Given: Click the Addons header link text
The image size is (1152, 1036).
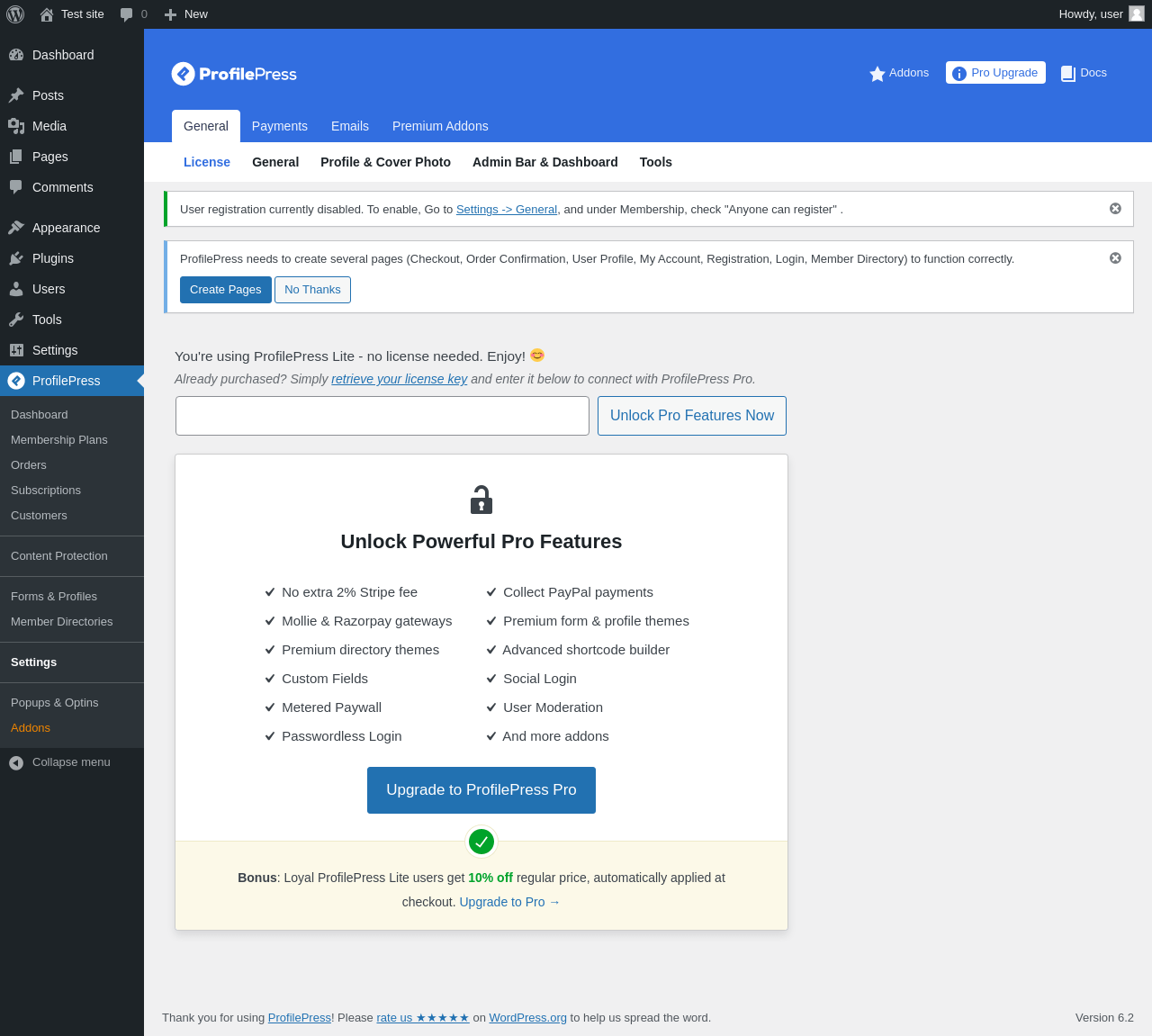Looking at the screenshot, I should coord(909,73).
